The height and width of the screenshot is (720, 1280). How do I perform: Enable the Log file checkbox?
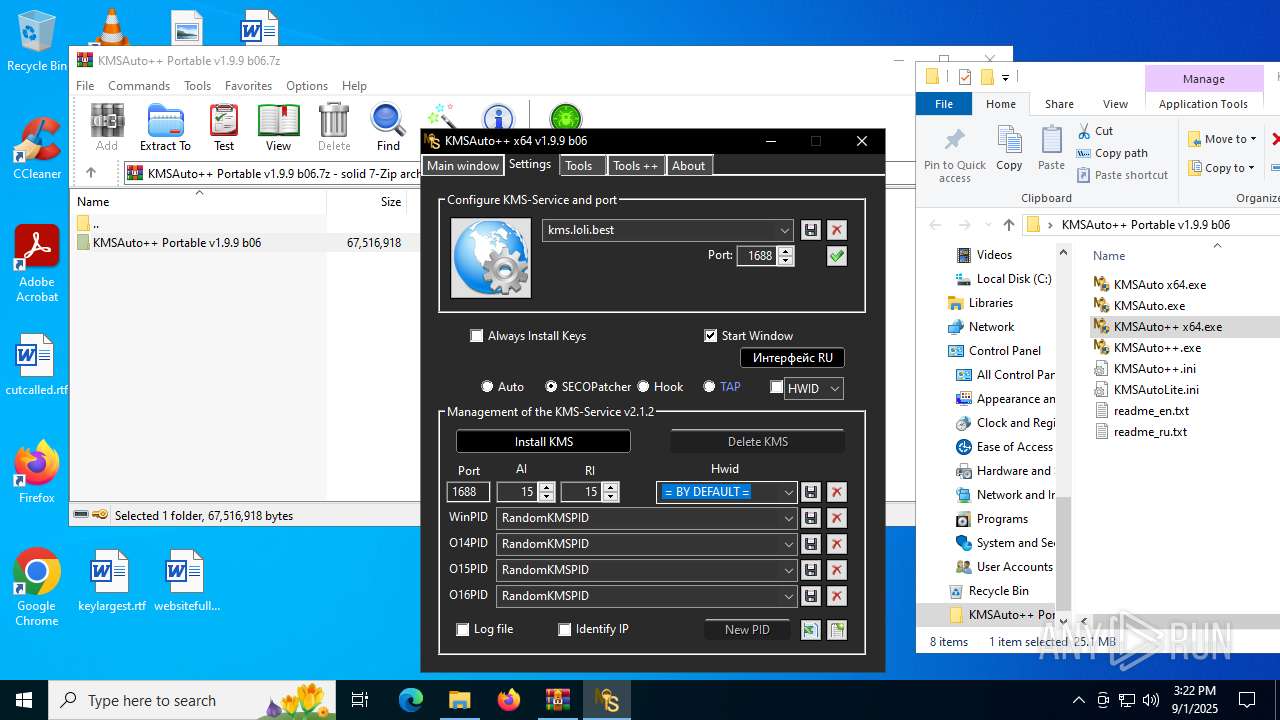point(463,630)
